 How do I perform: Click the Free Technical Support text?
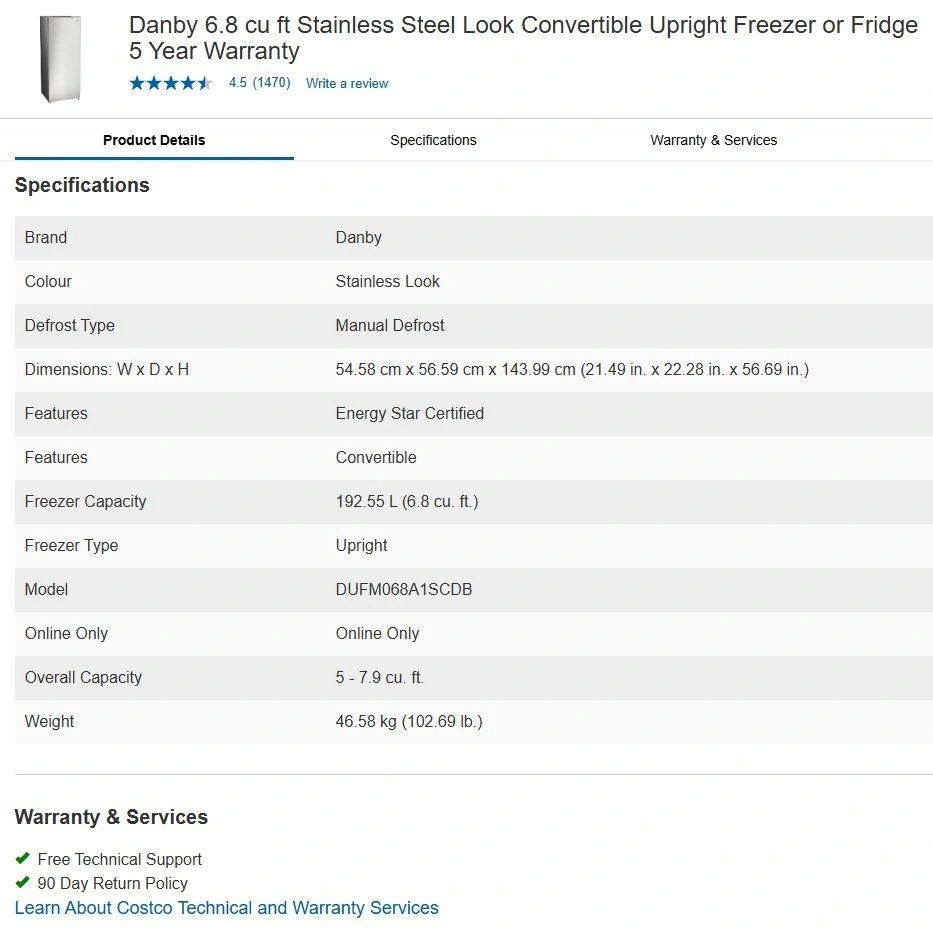coord(120,859)
